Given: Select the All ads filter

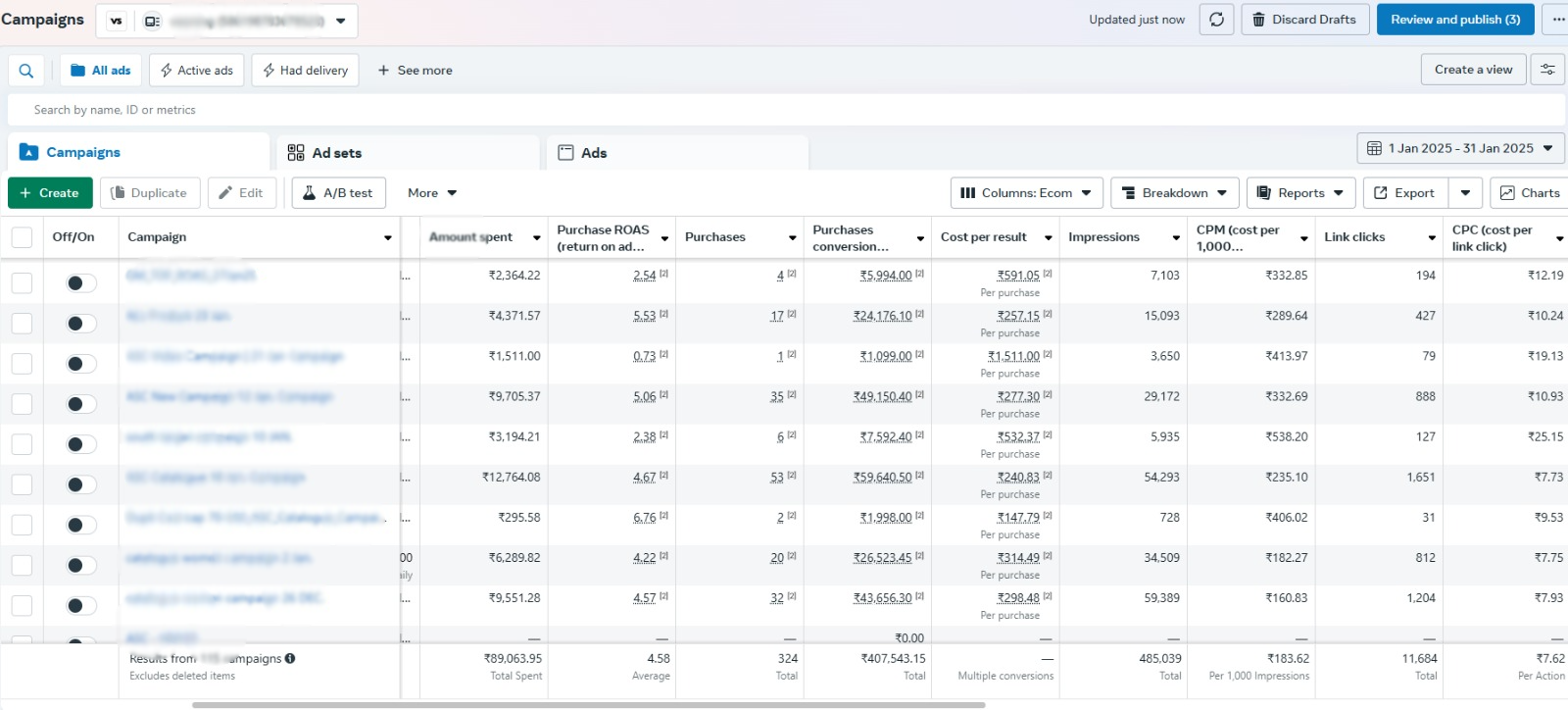Looking at the screenshot, I should (x=101, y=71).
